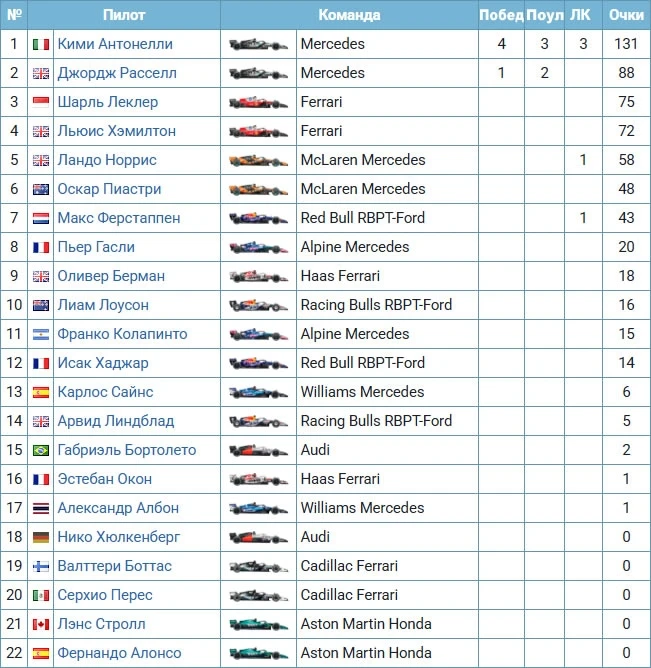Click the Brazilian flag beside Габриэль Бортолето

click(x=41, y=450)
